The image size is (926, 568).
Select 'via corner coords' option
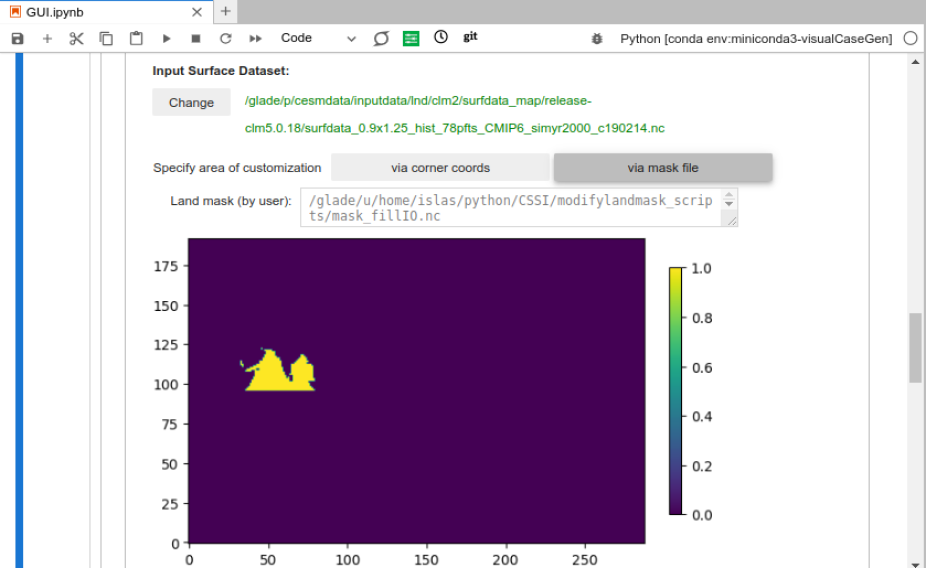coord(440,167)
